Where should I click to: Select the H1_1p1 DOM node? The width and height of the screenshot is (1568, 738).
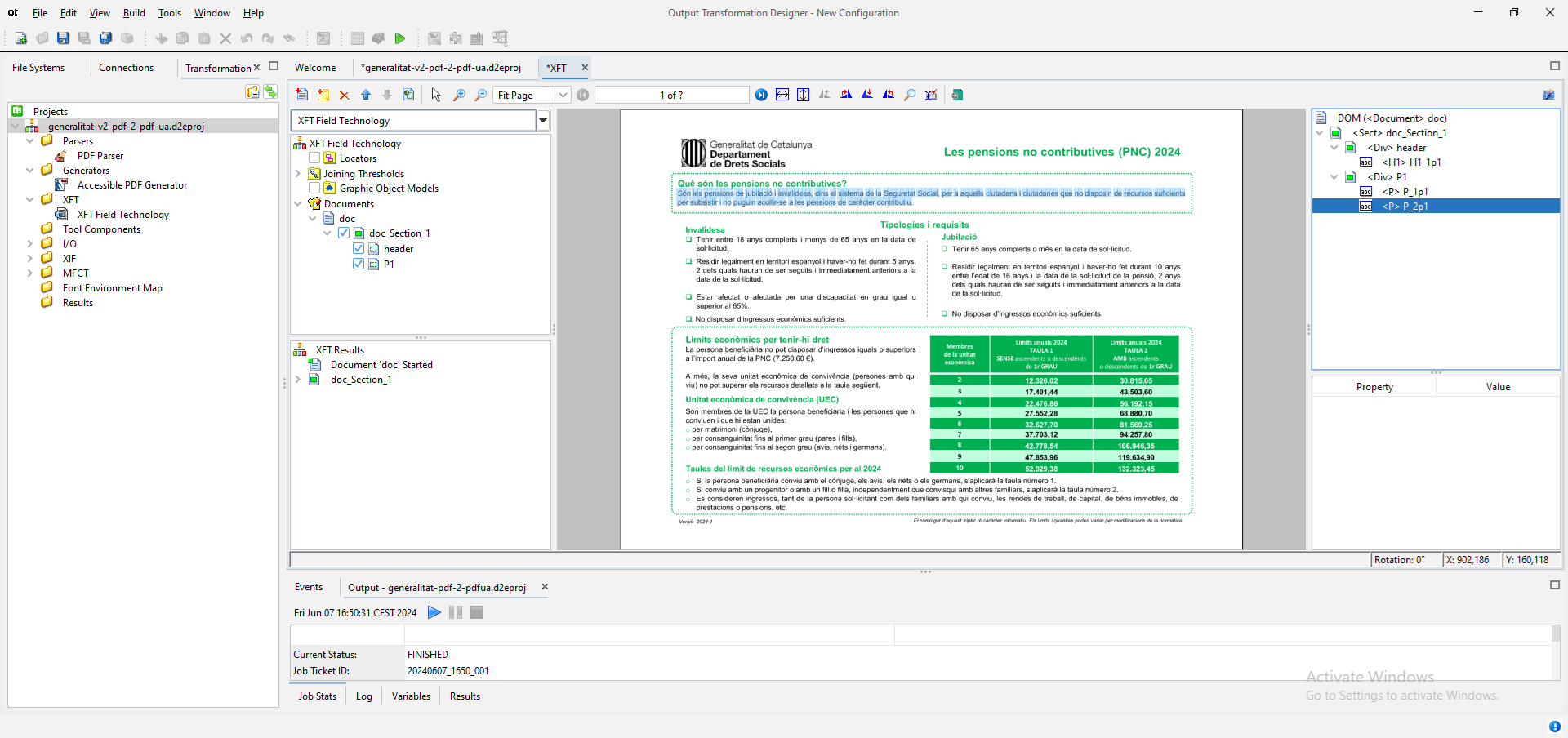pyautogui.click(x=1411, y=162)
